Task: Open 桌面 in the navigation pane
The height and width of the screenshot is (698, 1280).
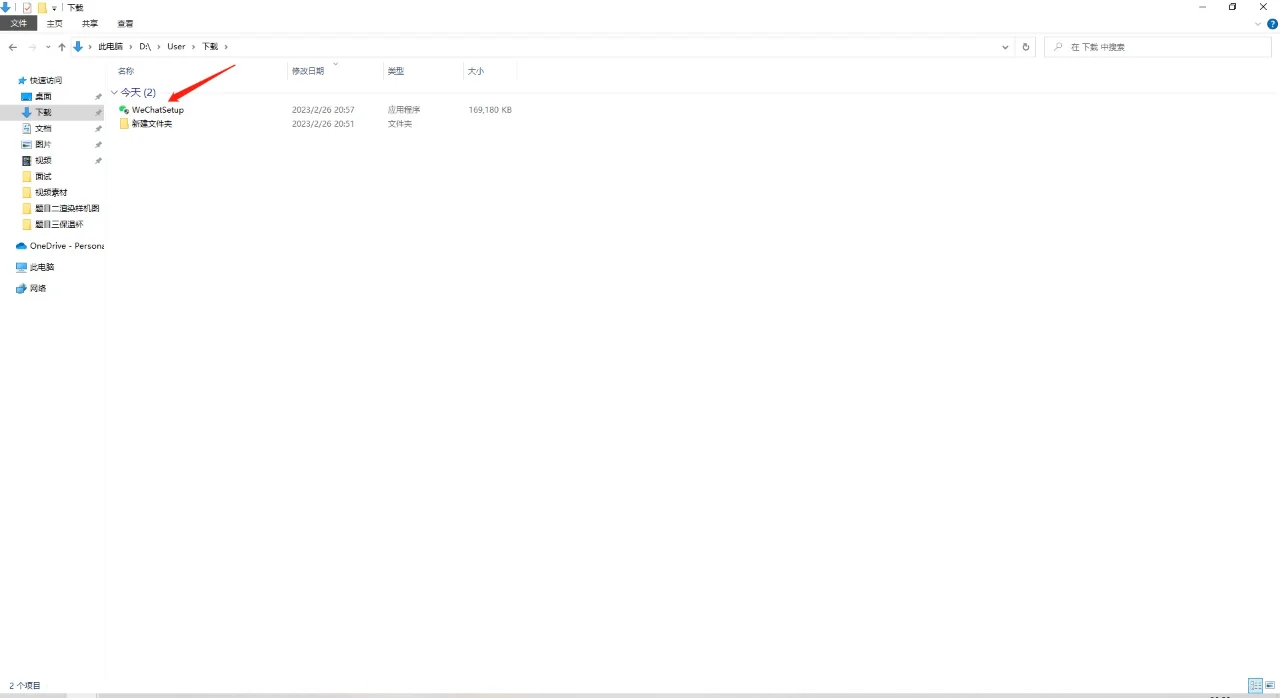Action: click(x=43, y=96)
